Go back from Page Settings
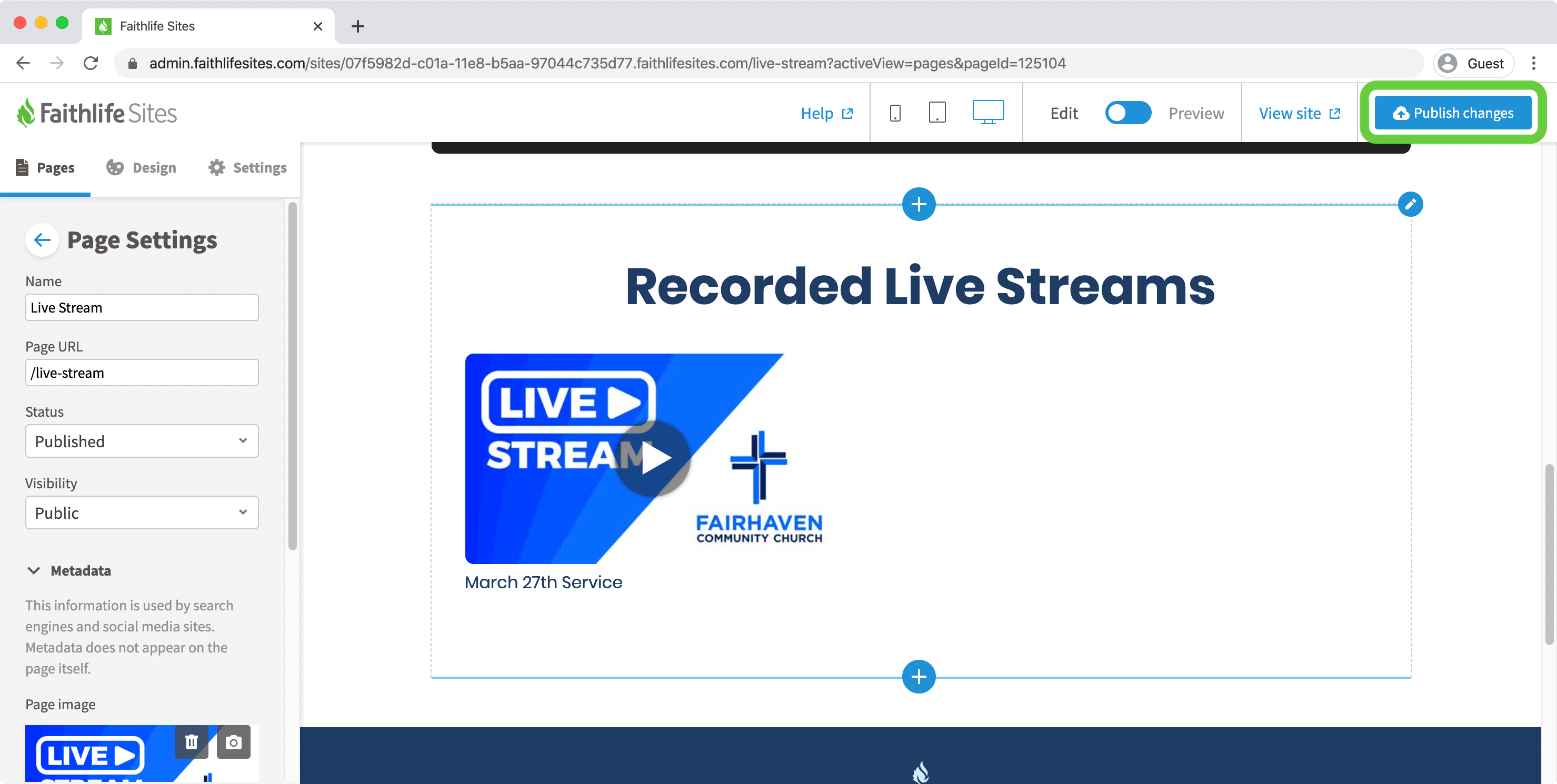 point(42,240)
